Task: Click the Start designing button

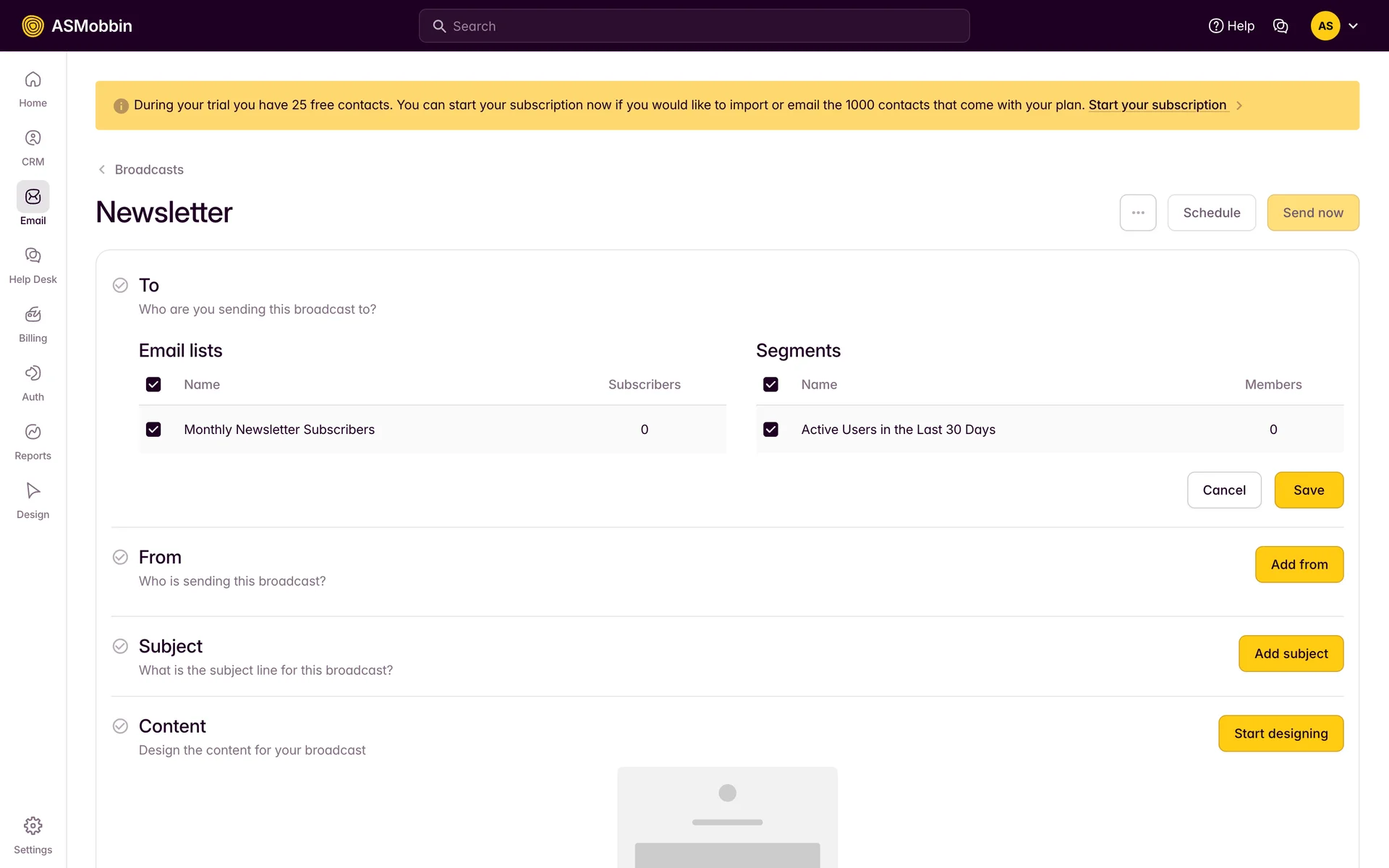Action: (1280, 733)
